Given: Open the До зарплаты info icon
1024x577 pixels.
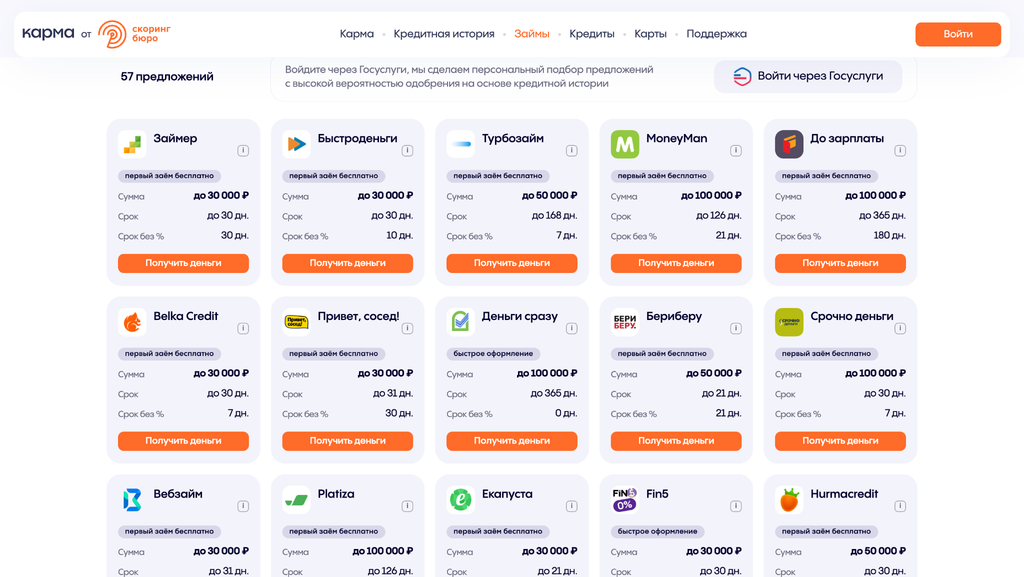Looking at the screenshot, I should click(900, 151).
